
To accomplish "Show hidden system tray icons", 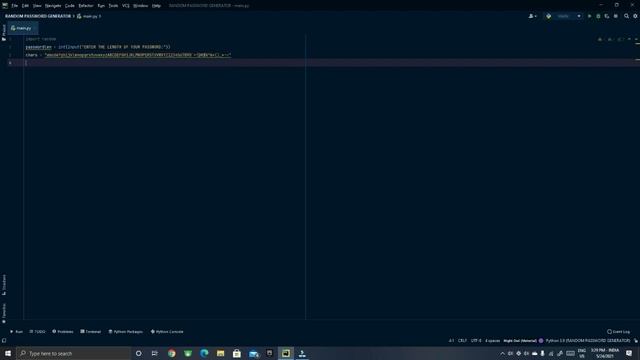I will pyautogui.click(x=502, y=353).
